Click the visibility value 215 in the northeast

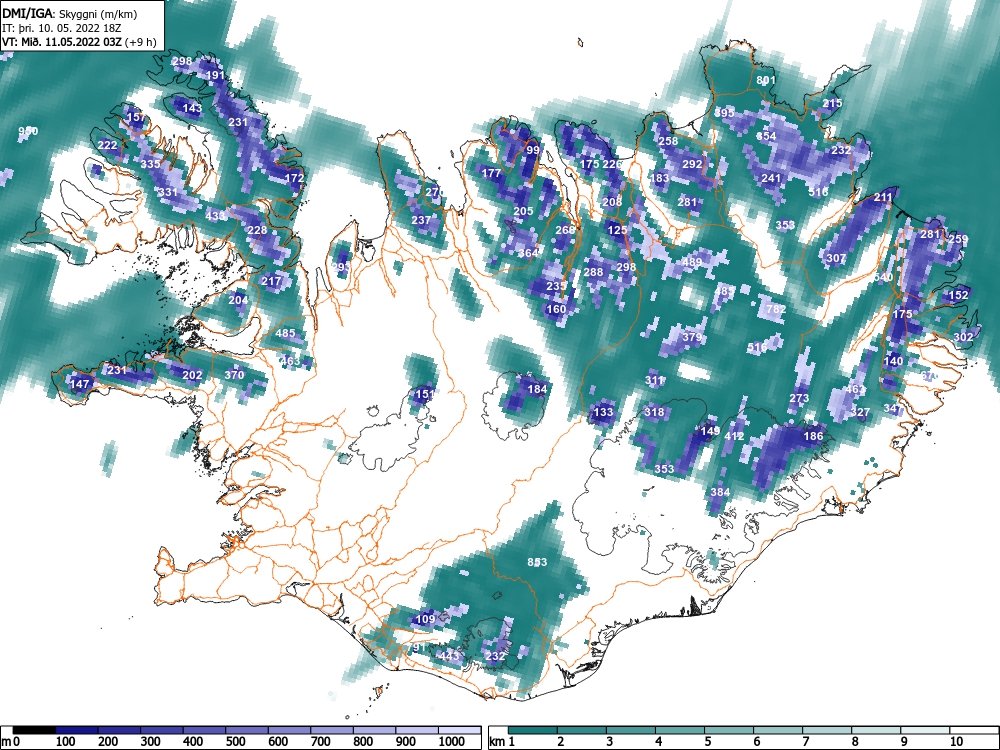pyautogui.click(x=832, y=103)
